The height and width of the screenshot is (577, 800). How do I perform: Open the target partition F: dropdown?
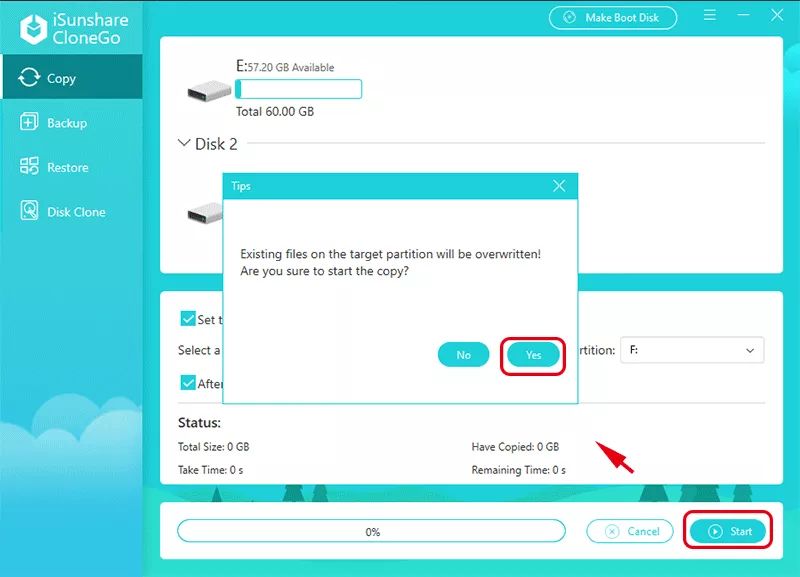691,350
